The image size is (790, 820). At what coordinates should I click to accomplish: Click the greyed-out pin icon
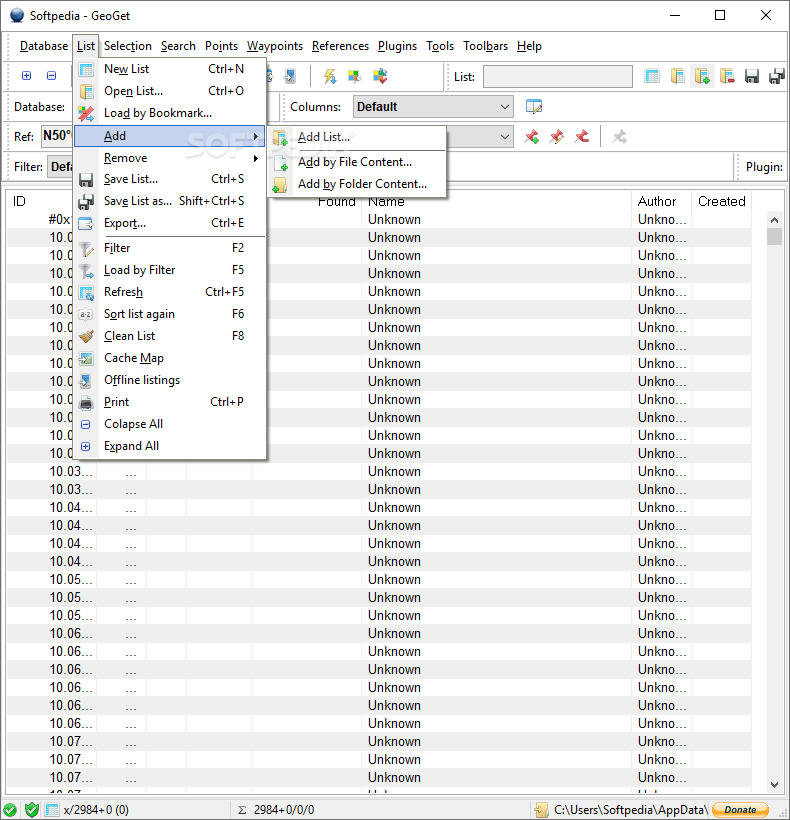(x=620, y=137)
